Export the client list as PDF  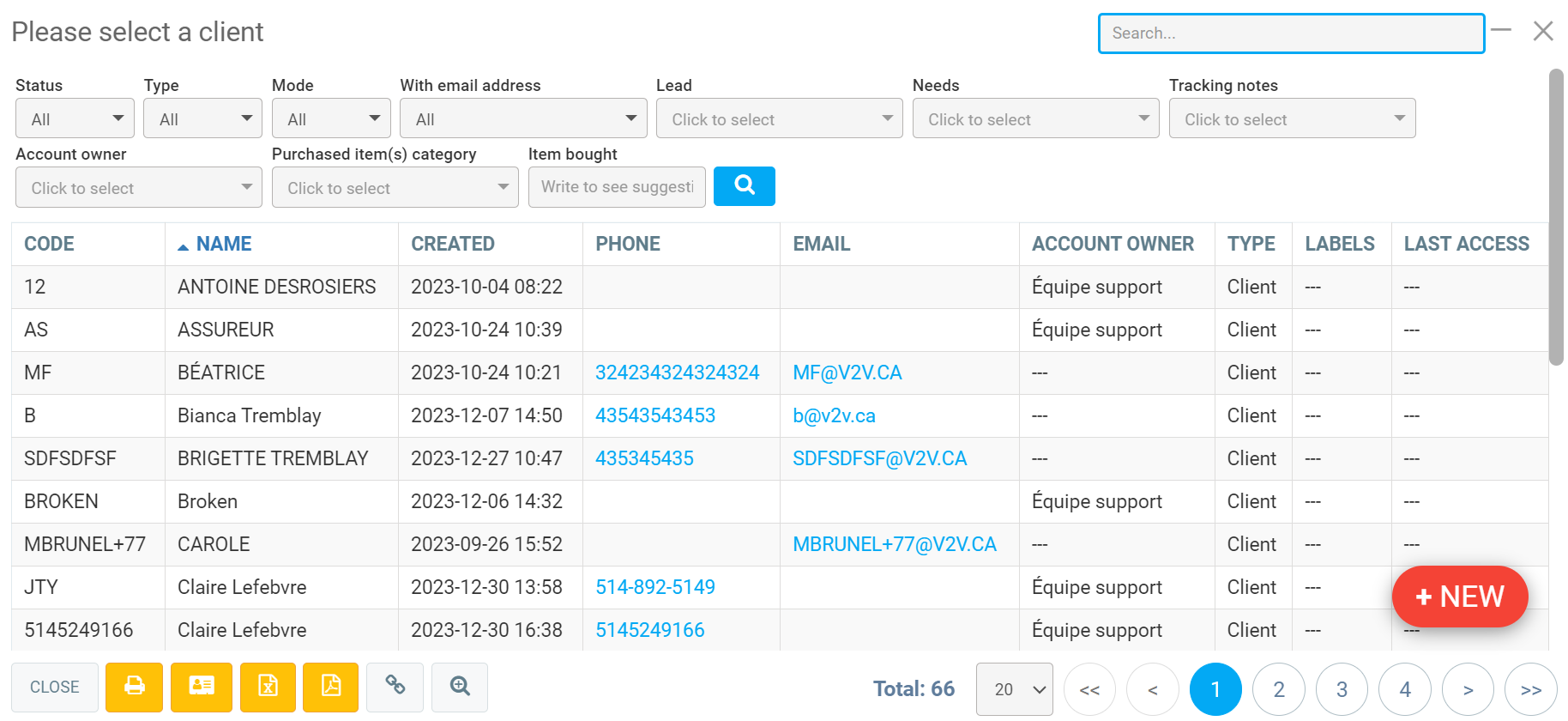(x=331, y=688)
